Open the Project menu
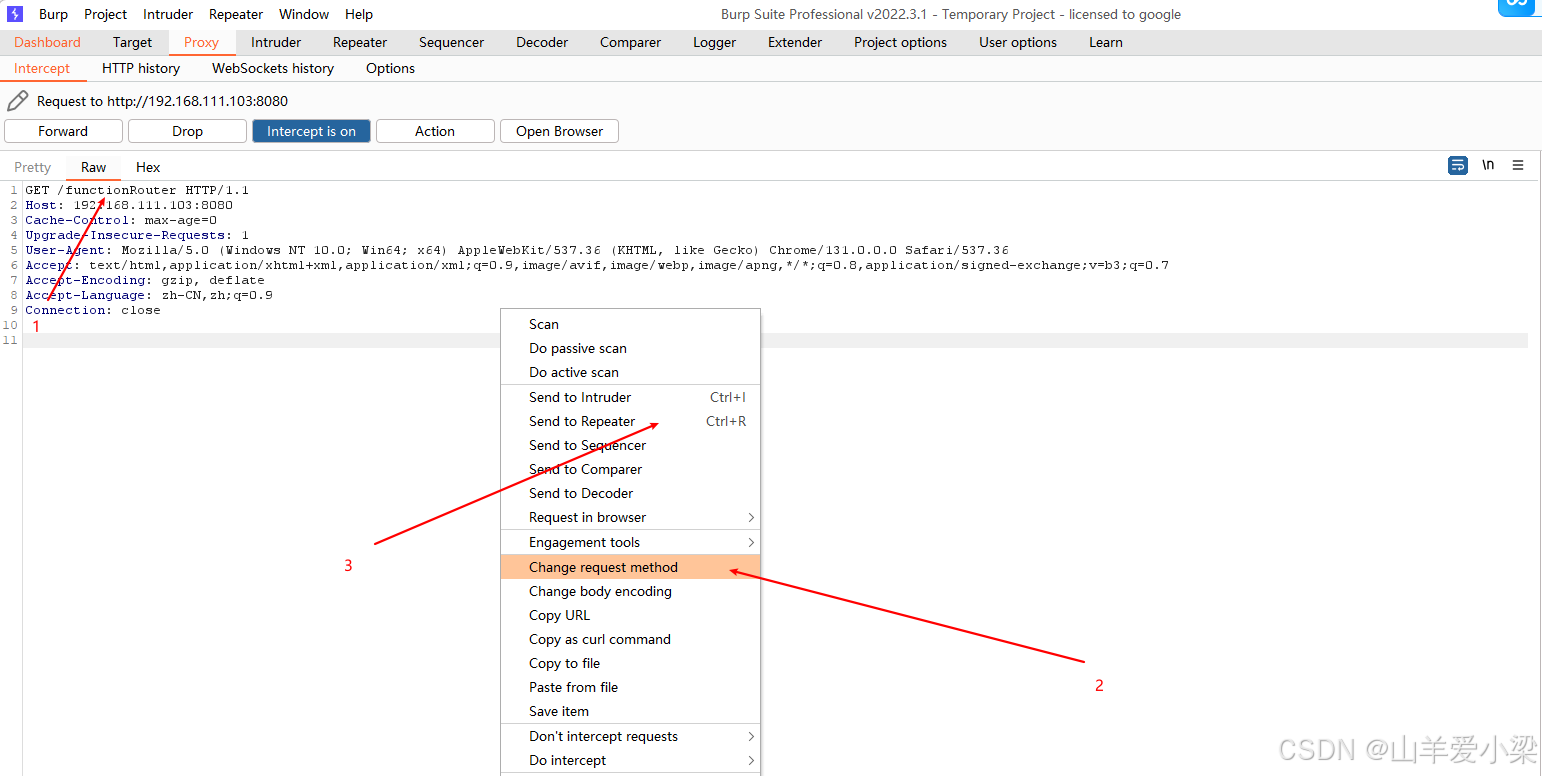This screenshot has height=776, width=1542. [x=106, y=14]
